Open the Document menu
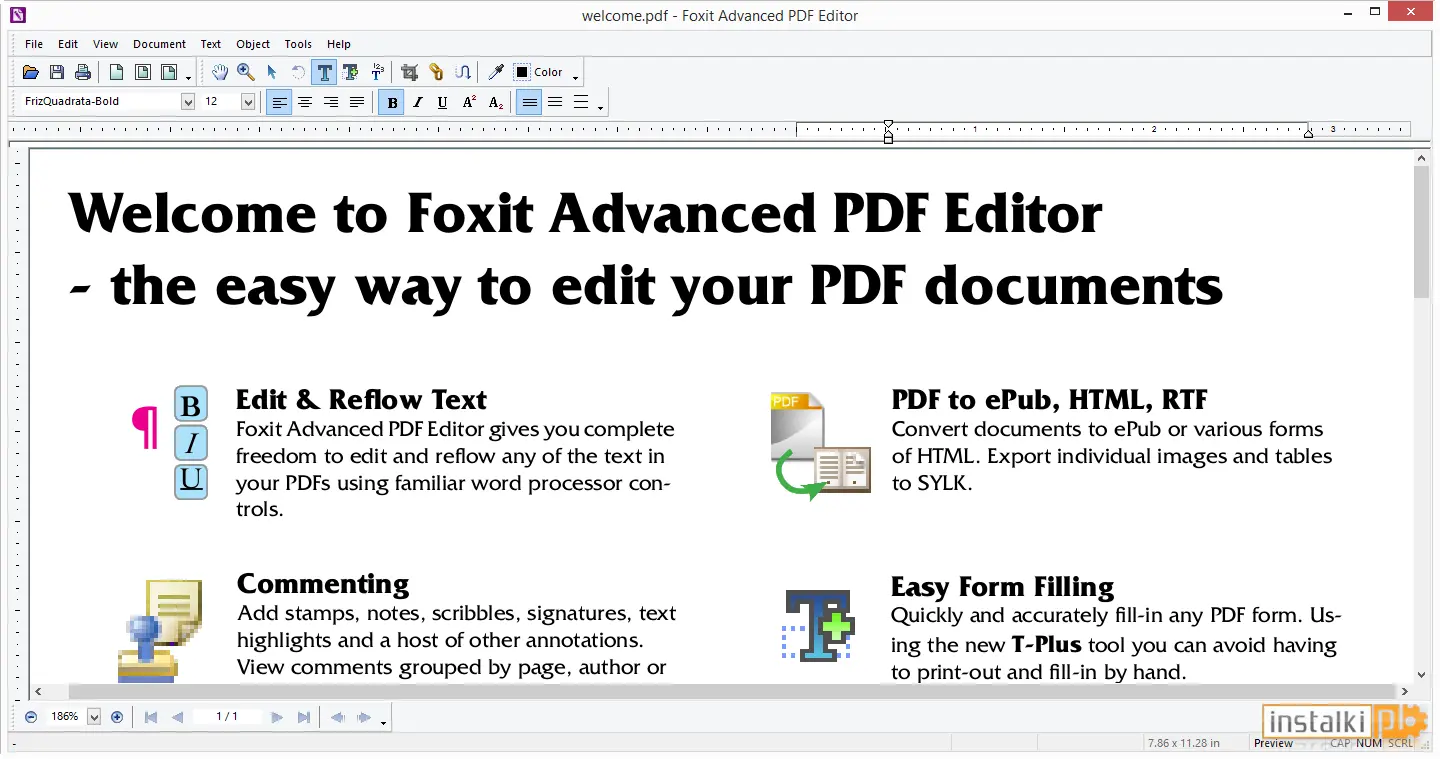1440x759 pixels. [x=159, y=44]
